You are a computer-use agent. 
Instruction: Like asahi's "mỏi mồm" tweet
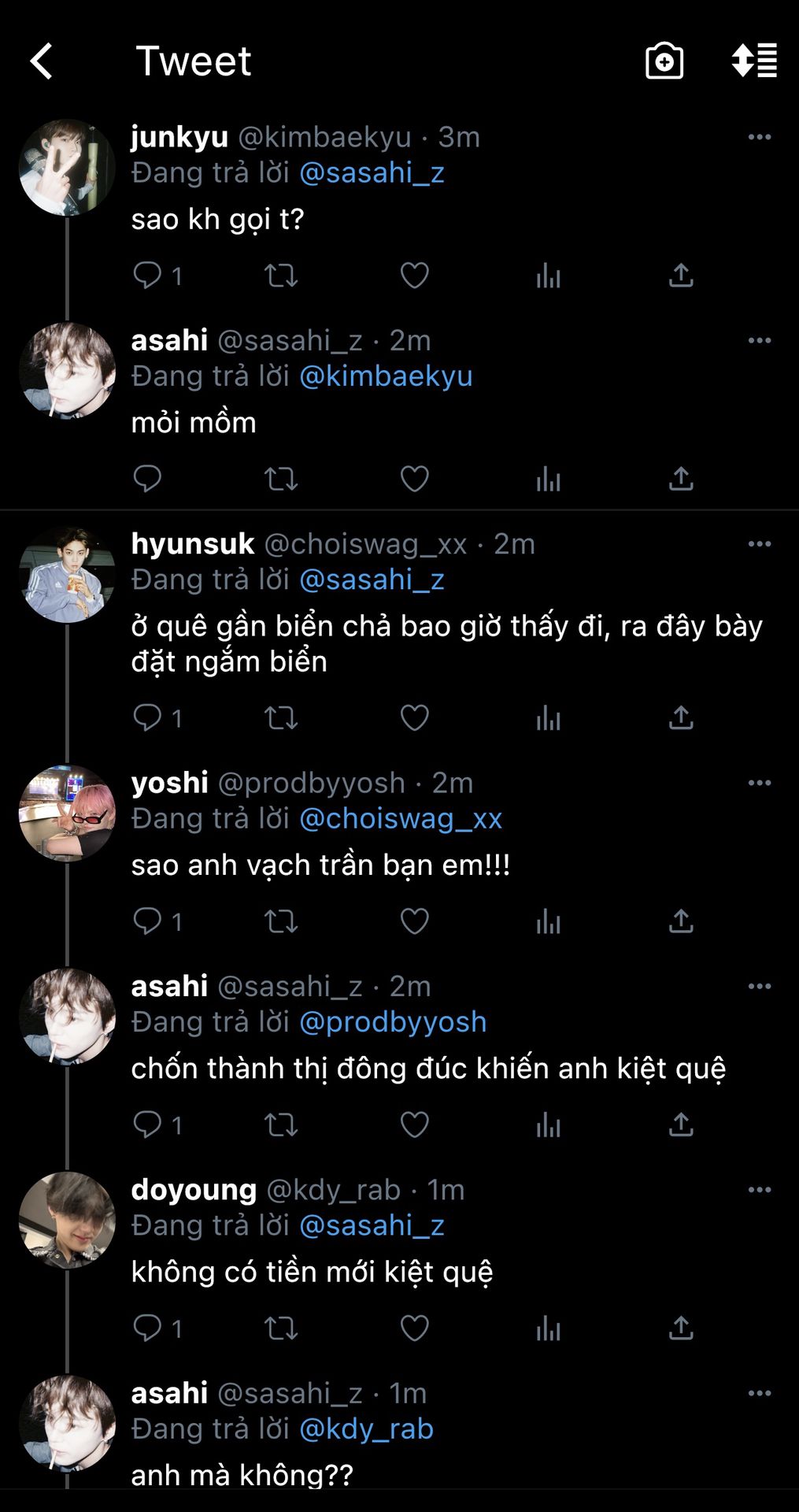(414, 479)
